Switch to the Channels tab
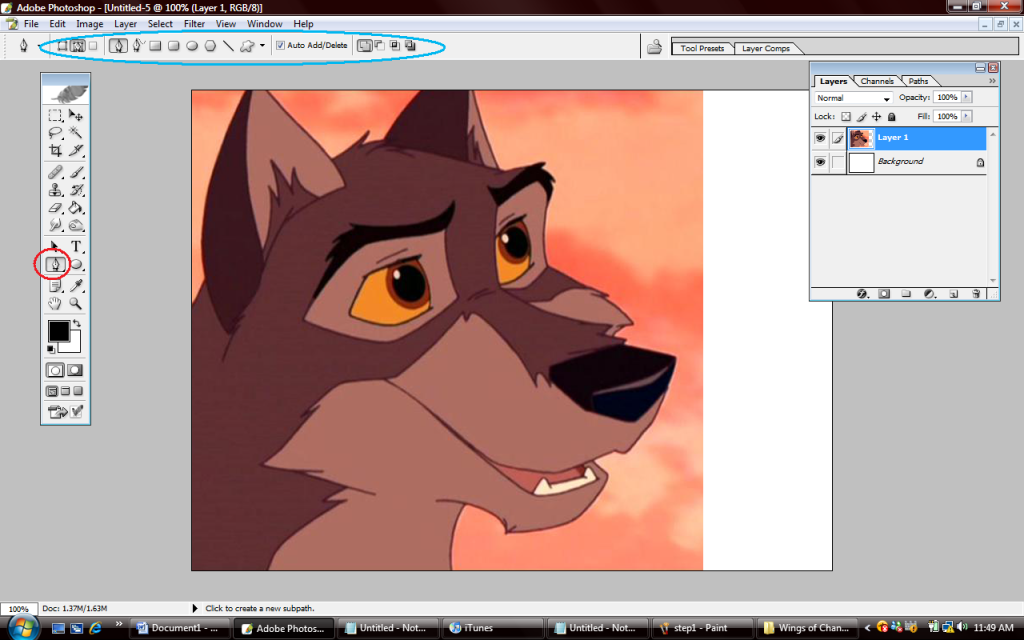The height and width of the screenshot is (640, 1024). (x=876, y=81)
